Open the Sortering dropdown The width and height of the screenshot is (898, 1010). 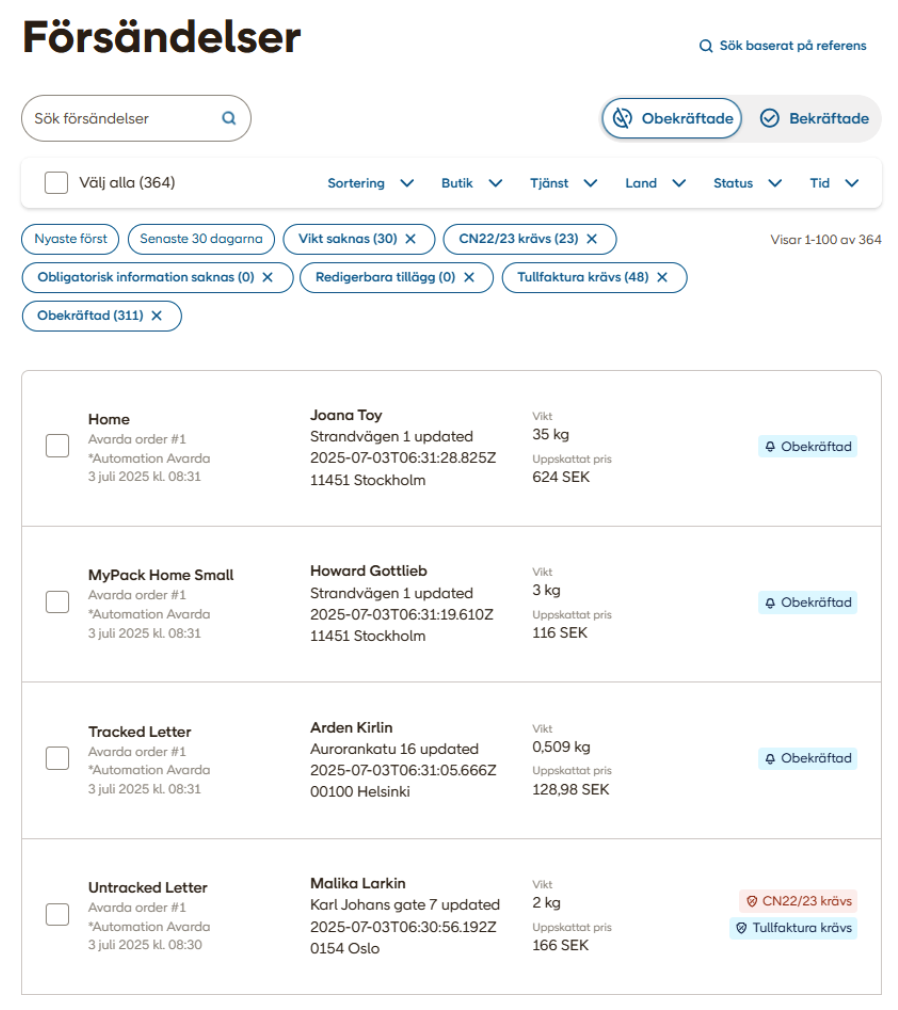point(370,183)
